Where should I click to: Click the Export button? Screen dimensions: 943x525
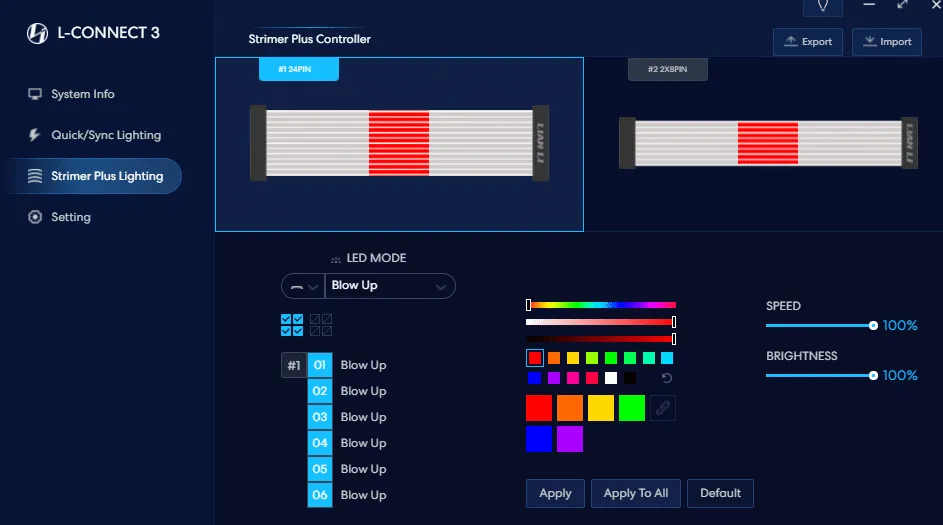(808, 42)
